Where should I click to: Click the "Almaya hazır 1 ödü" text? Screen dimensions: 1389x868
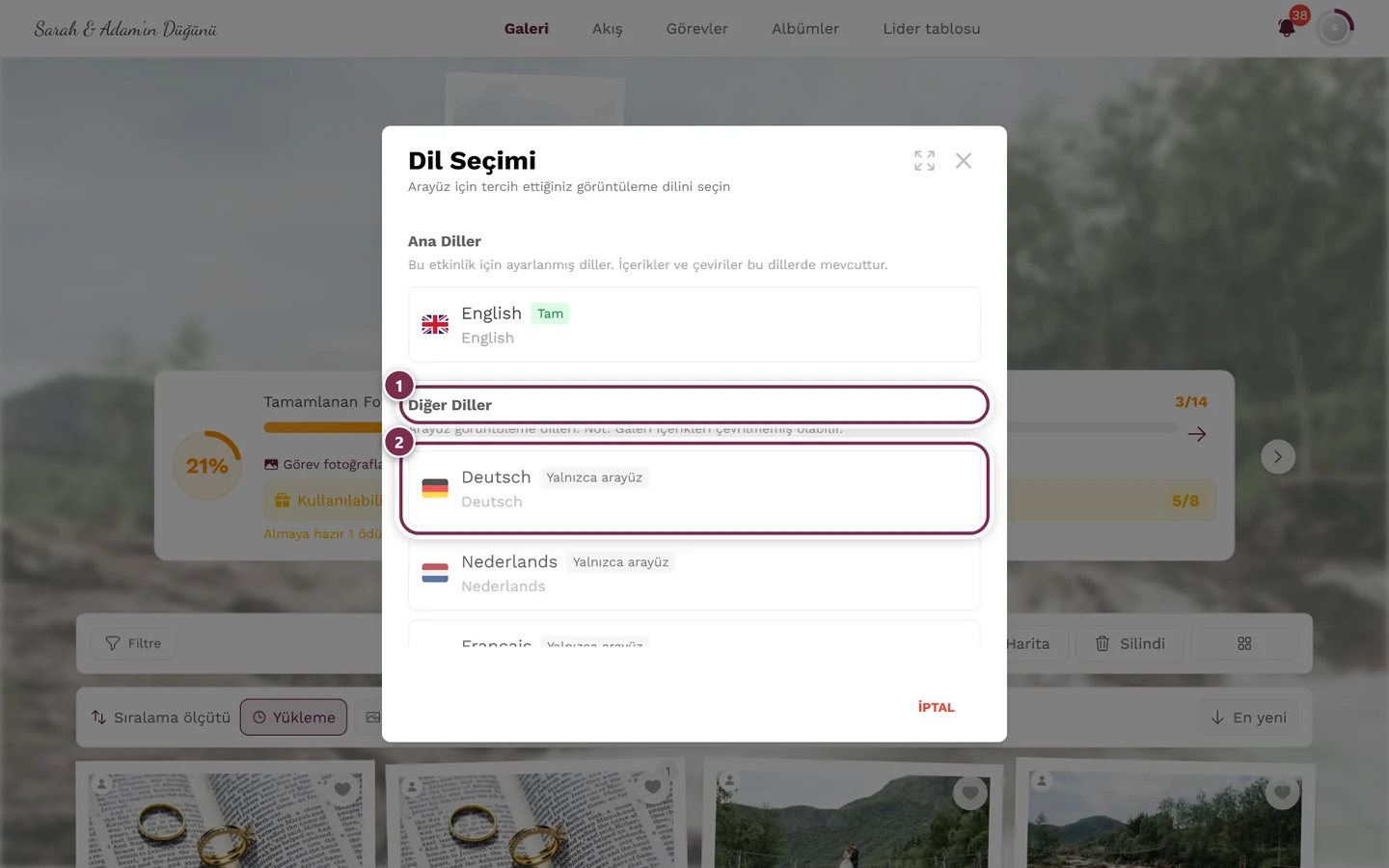pos(323,533)
